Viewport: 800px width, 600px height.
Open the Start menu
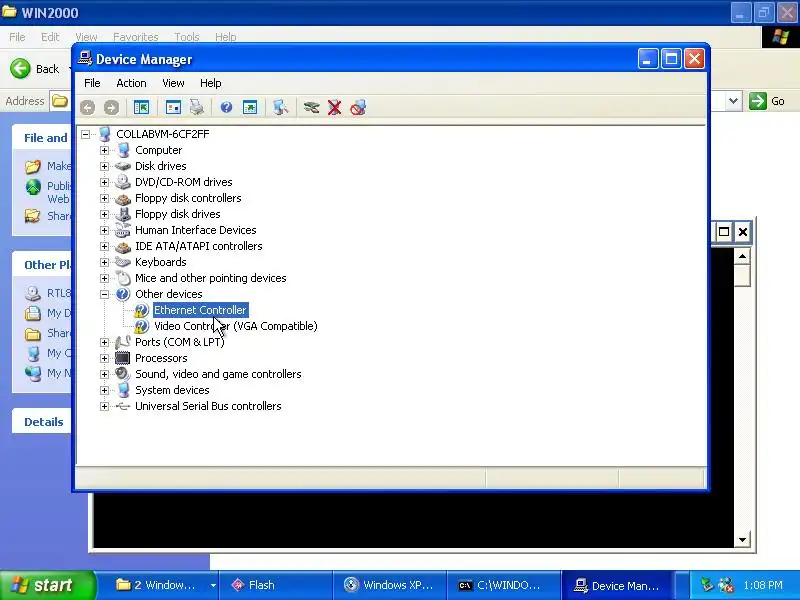pos(47,585)
